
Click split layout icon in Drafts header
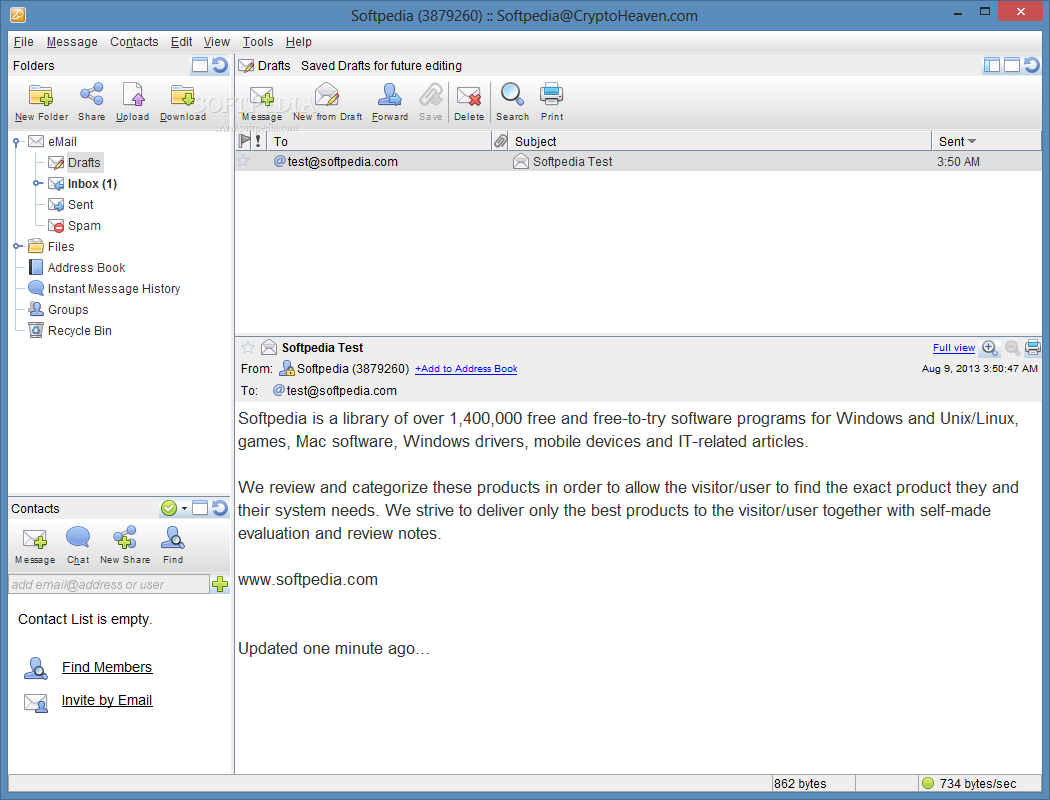coord(992,65)
